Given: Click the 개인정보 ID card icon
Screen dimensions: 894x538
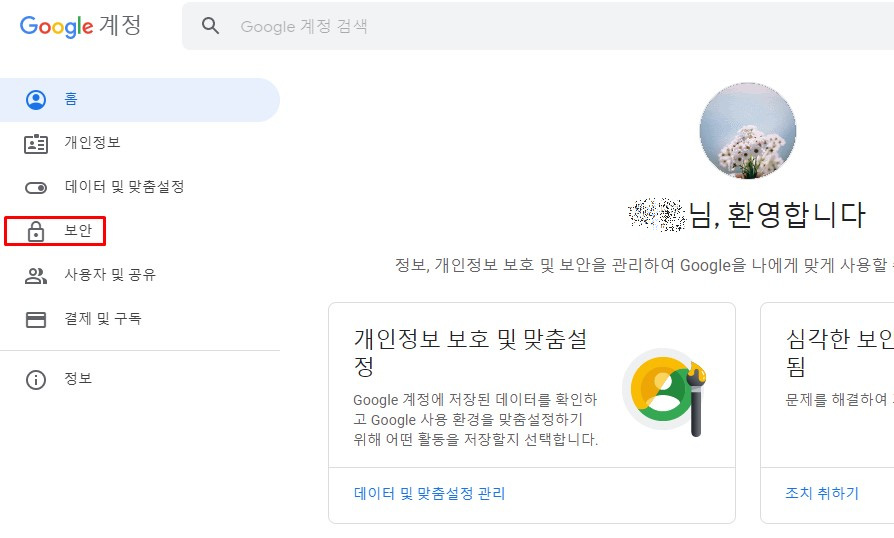Looking at the screenshot, I should click(x=36, y=144).
